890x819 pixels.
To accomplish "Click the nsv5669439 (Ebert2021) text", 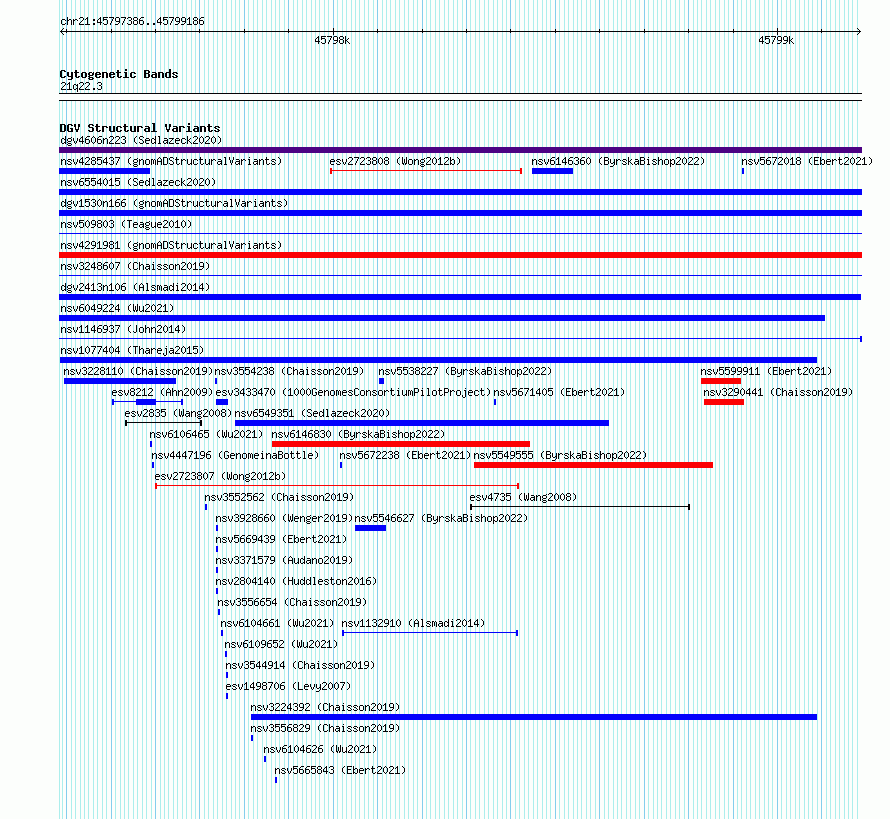I will [x=281, y=539].
